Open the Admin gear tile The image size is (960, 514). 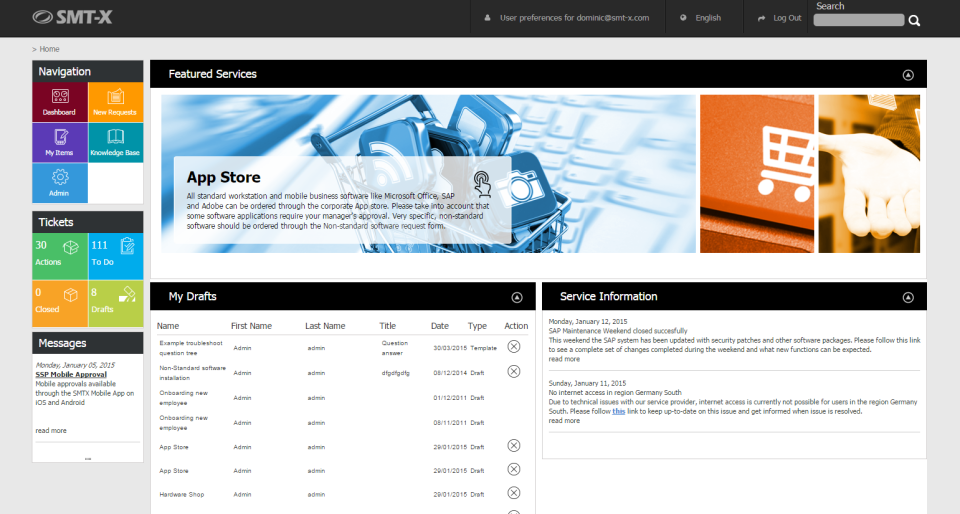click(x=60, y=183)
